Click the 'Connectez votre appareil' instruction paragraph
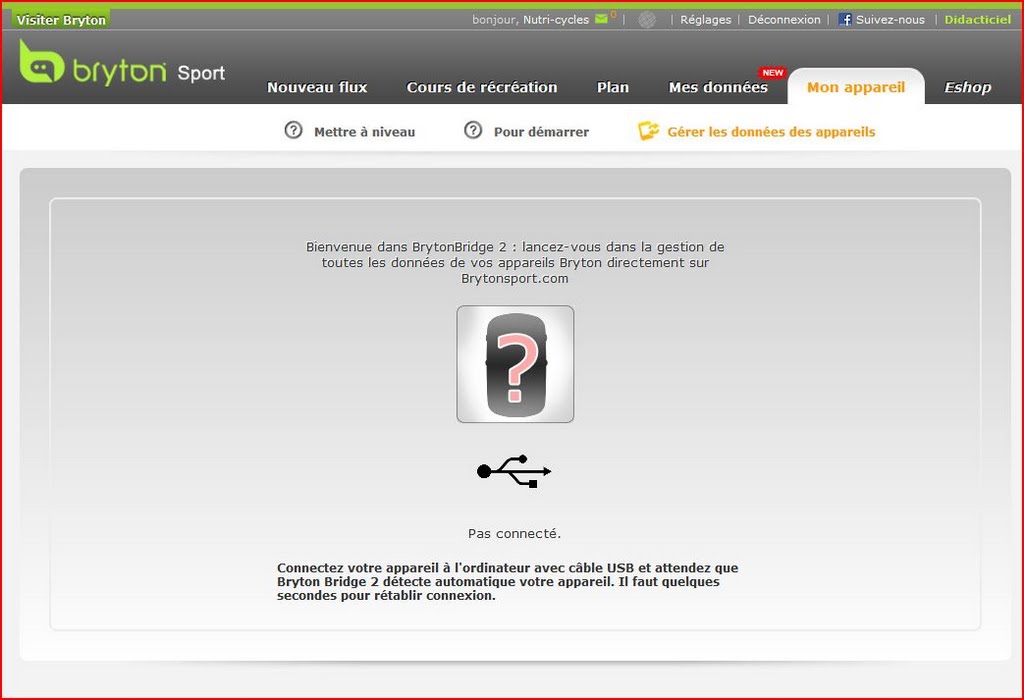Viewport: 1024px width, 700px height. click(x=507, y=582)
